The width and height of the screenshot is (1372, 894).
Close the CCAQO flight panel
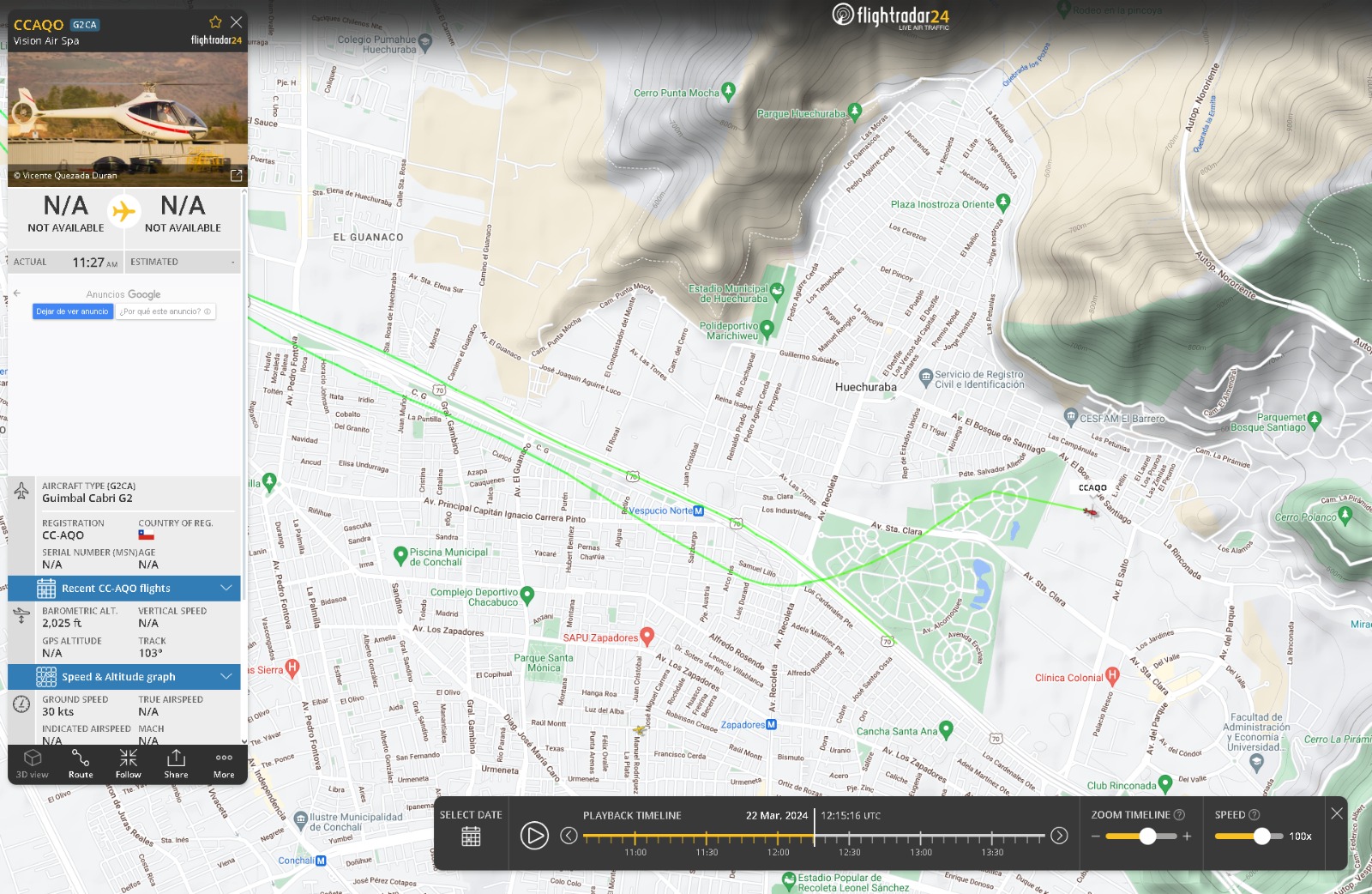point(236,22)
